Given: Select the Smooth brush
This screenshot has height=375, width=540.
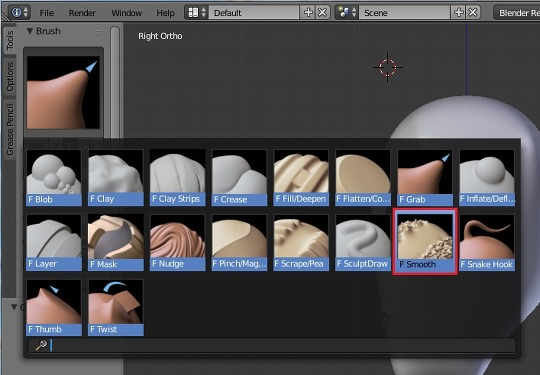Looking at the screenshot, I should click(x=425, y=242).
